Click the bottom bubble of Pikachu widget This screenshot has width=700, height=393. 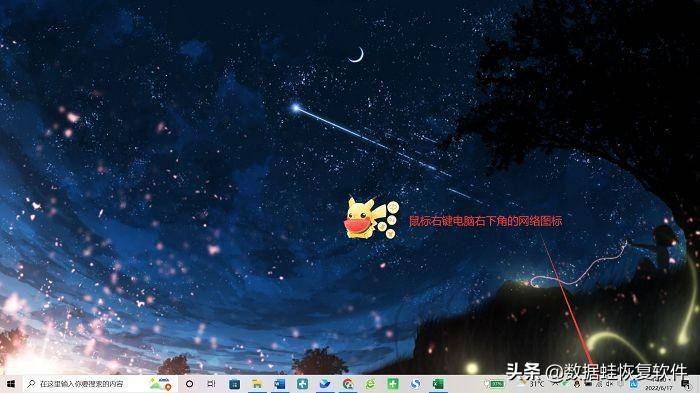[x=391, y=234]
